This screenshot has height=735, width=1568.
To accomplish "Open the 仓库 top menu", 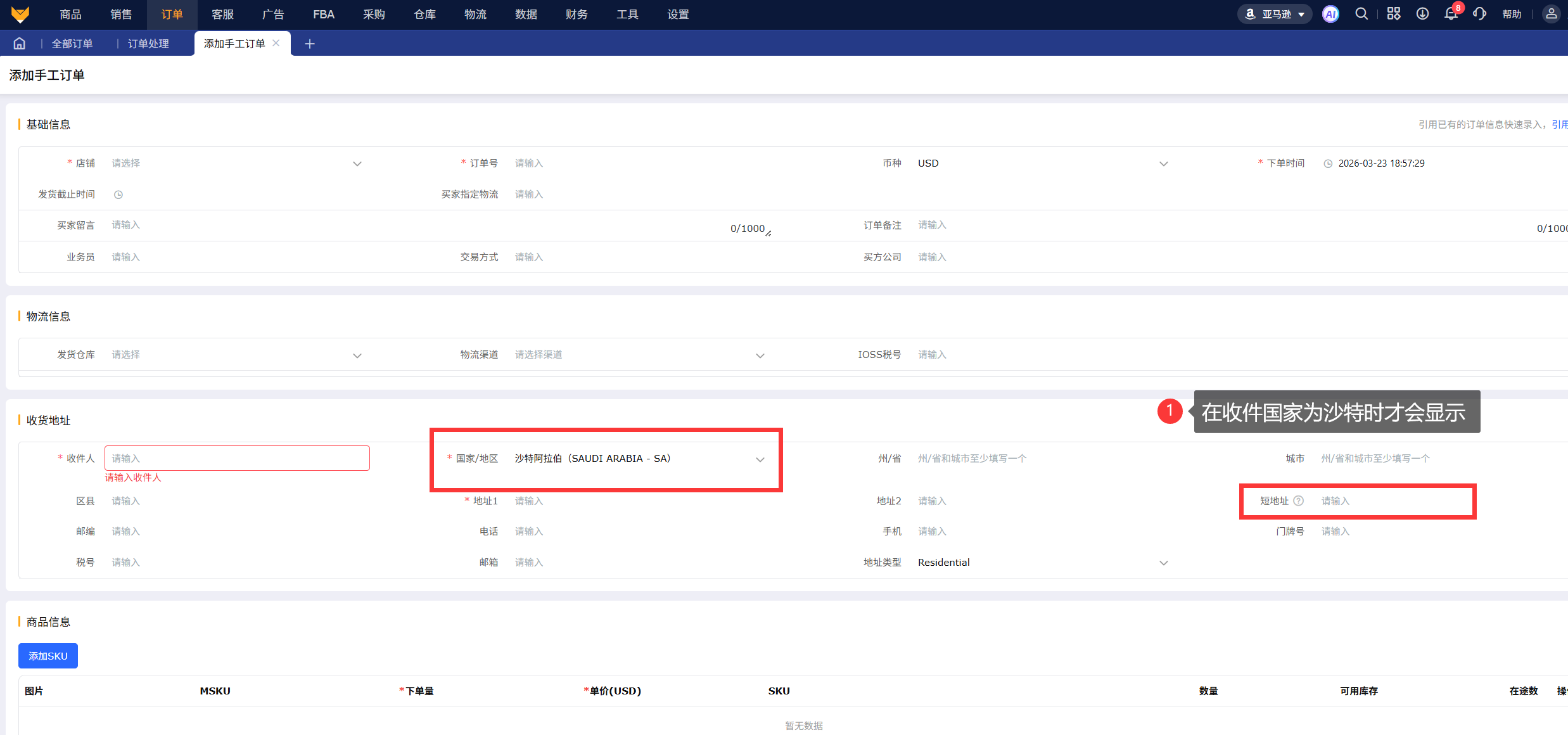I will 424,14.
